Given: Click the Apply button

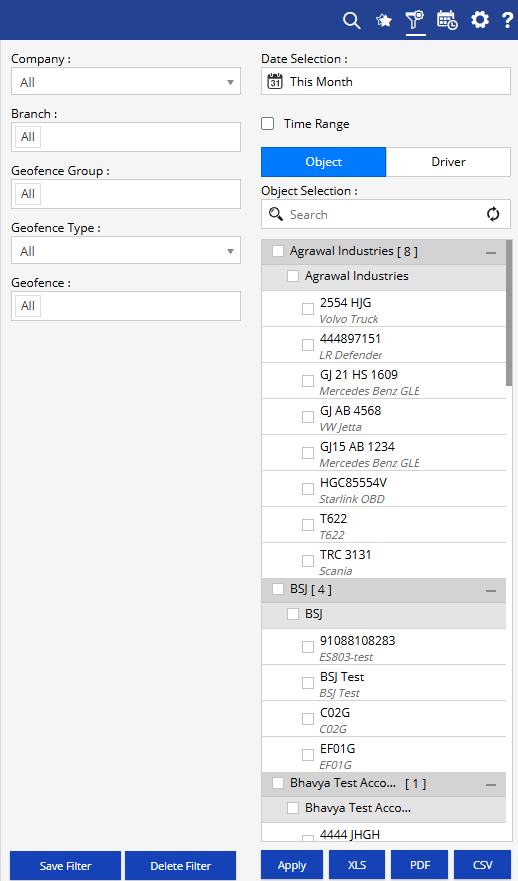Looking at the screenshot, I should 292,865.
